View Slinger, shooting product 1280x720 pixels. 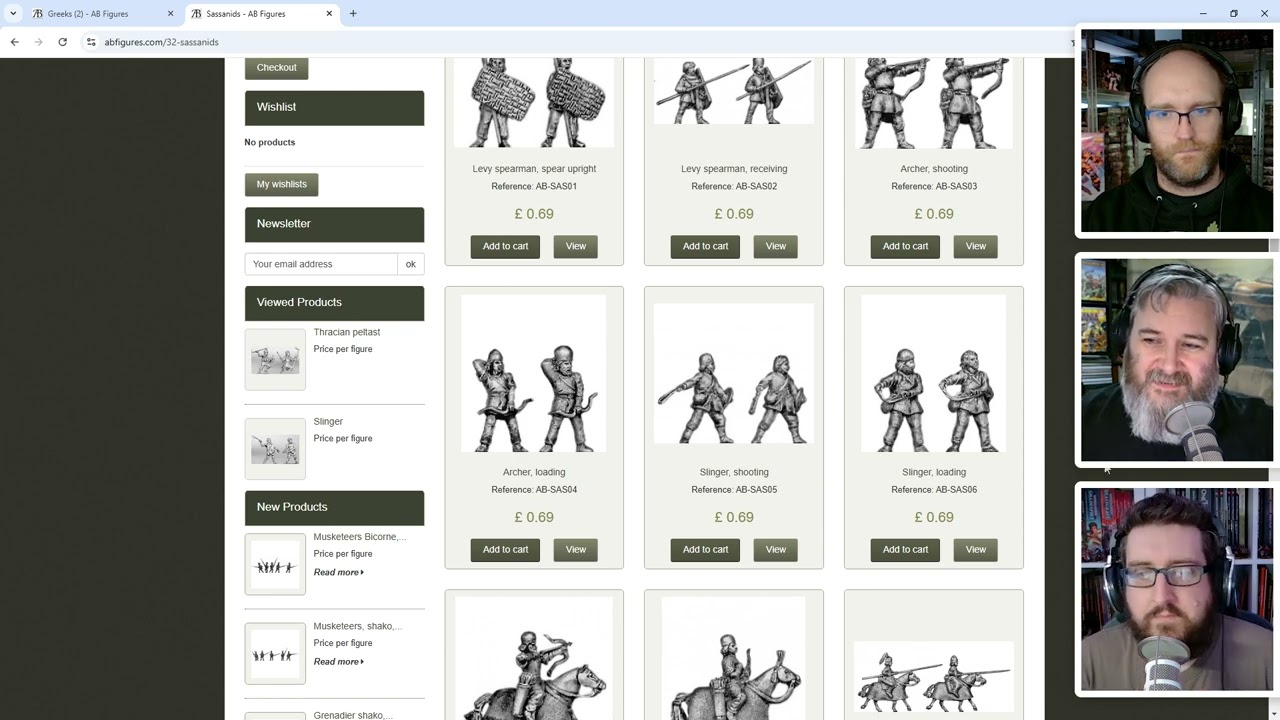pyautogui.click(x=776, y=549)
